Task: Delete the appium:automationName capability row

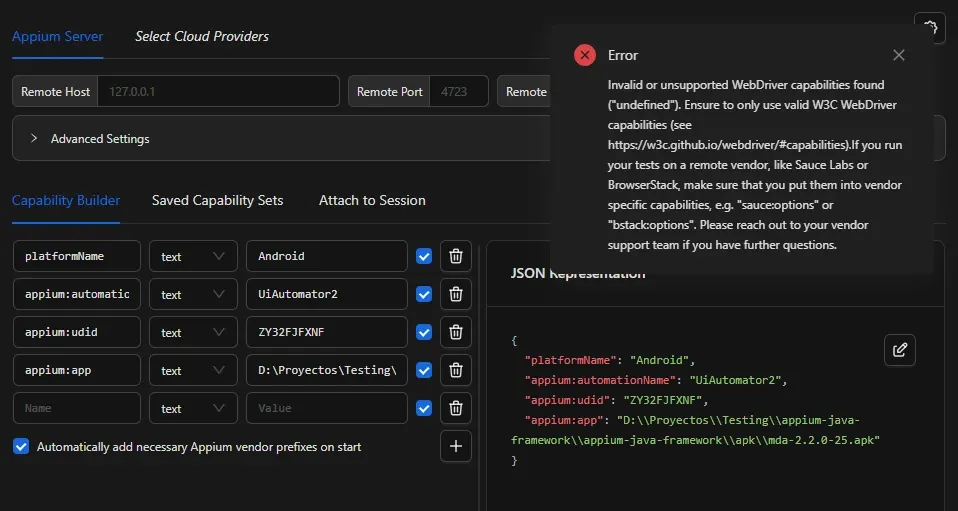Action: point(456,294)
